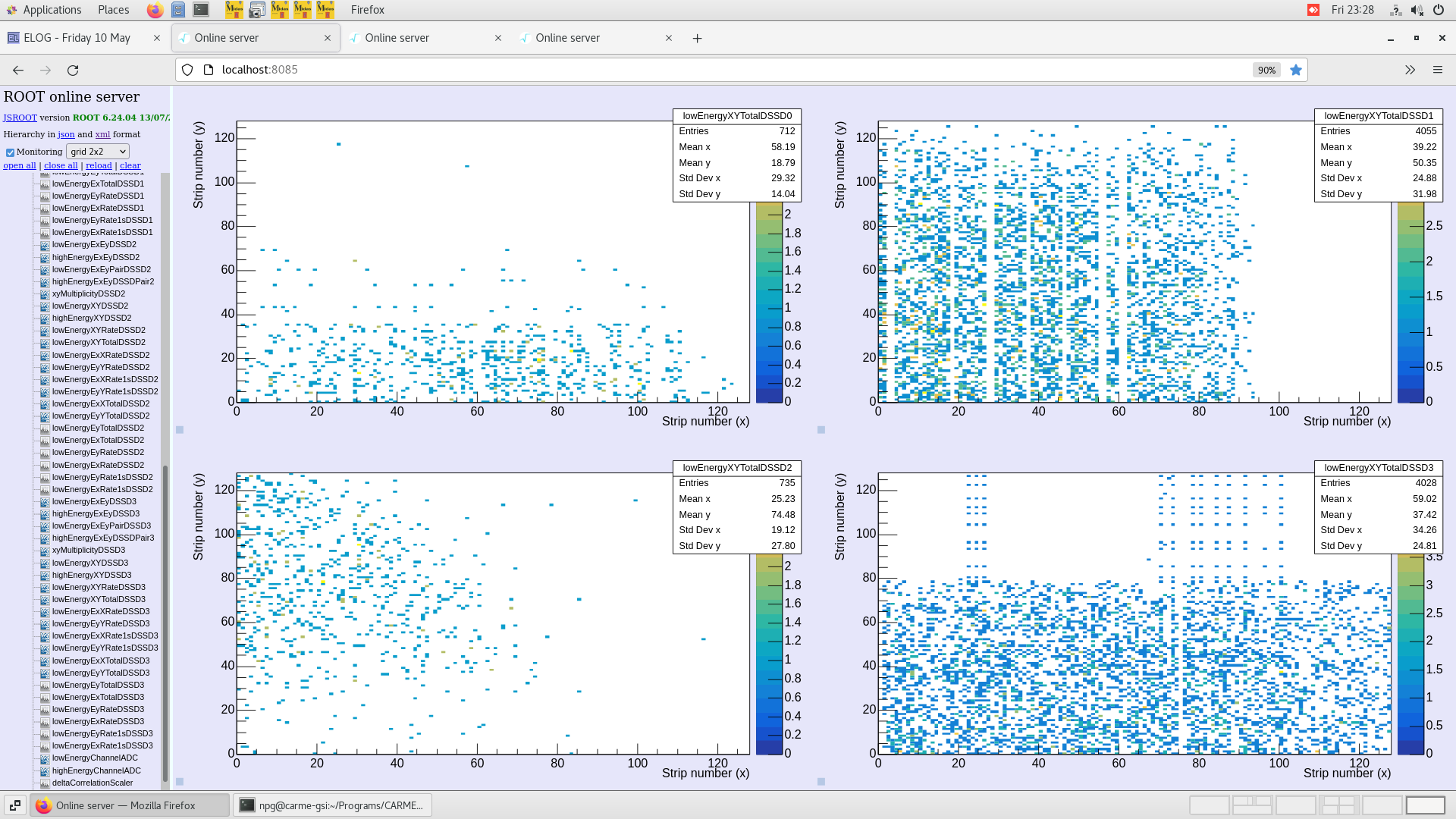The height and width of the screenshot is (819, 1456).
Task: Reload the hierarchy with the reload link
Action: [99, 165]
